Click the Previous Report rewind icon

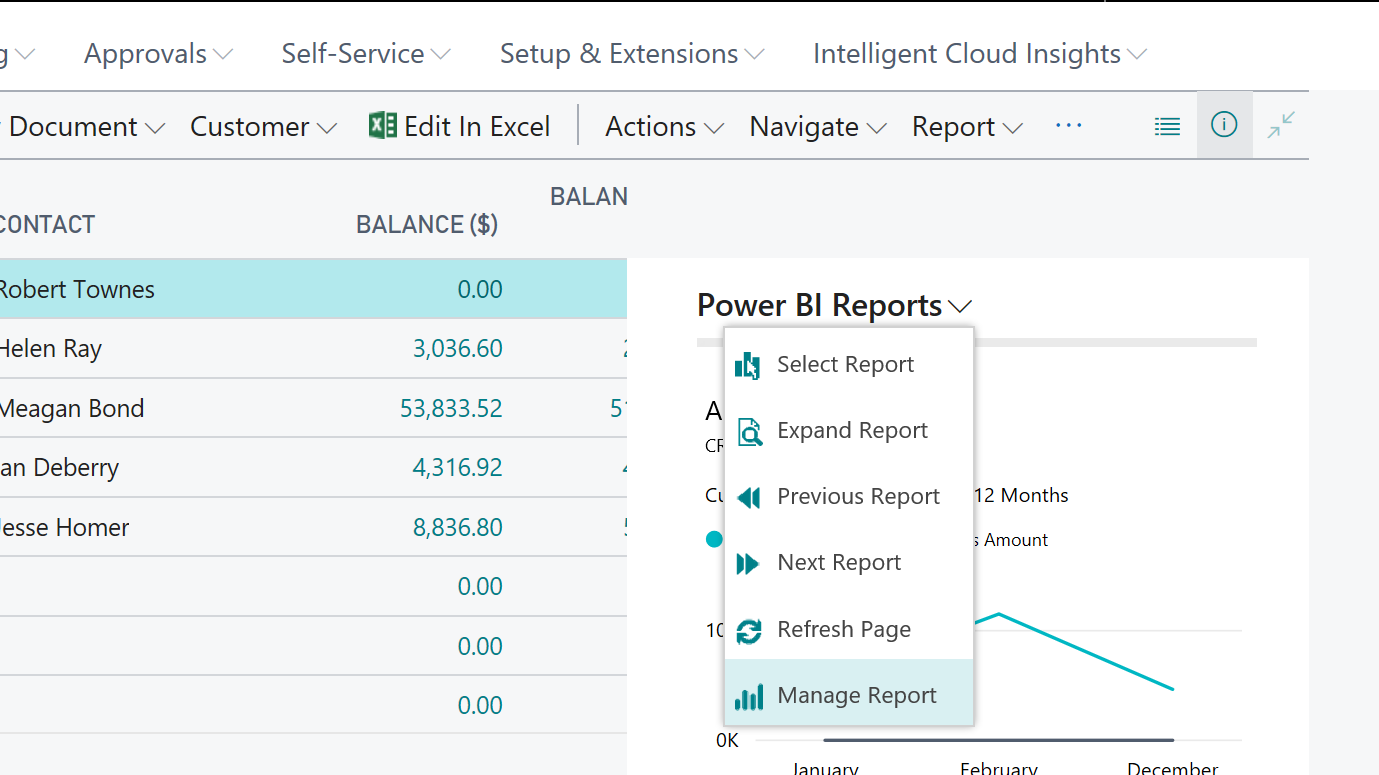(x=748, y=497)
